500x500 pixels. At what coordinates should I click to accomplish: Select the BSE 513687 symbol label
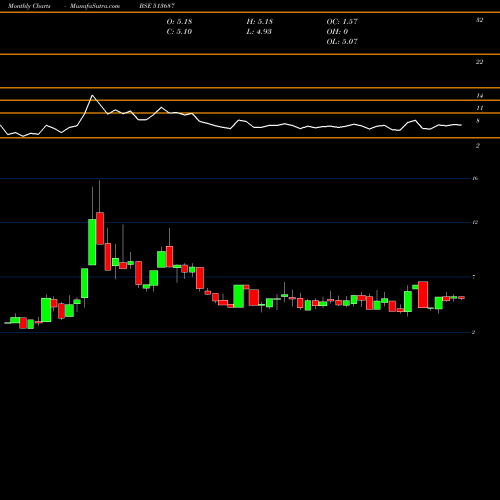pyautogui.click(x=157, y=6)
